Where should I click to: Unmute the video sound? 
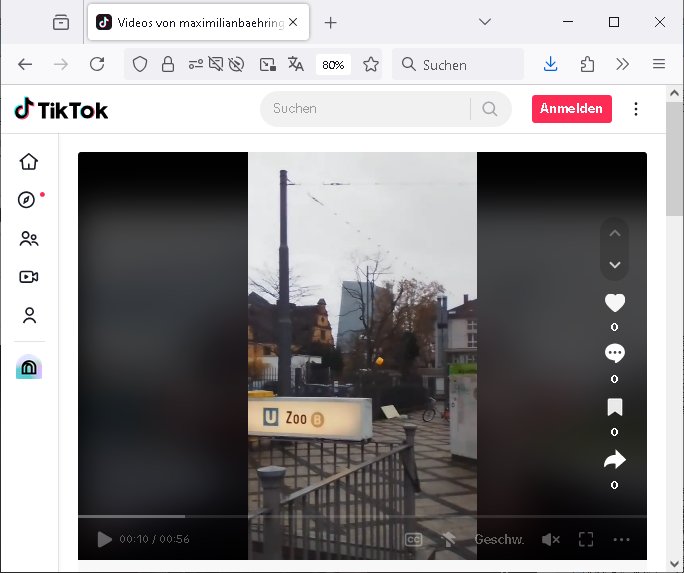point(550,539)
